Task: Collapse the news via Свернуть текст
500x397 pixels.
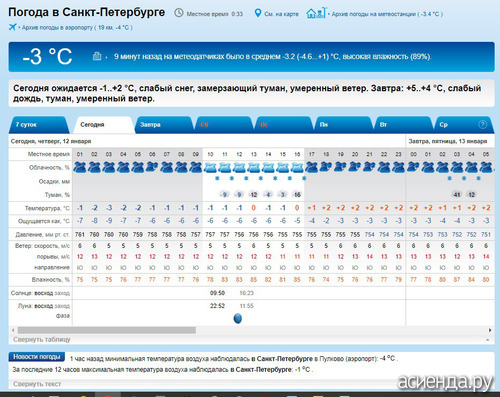Action: click(37, 384)
